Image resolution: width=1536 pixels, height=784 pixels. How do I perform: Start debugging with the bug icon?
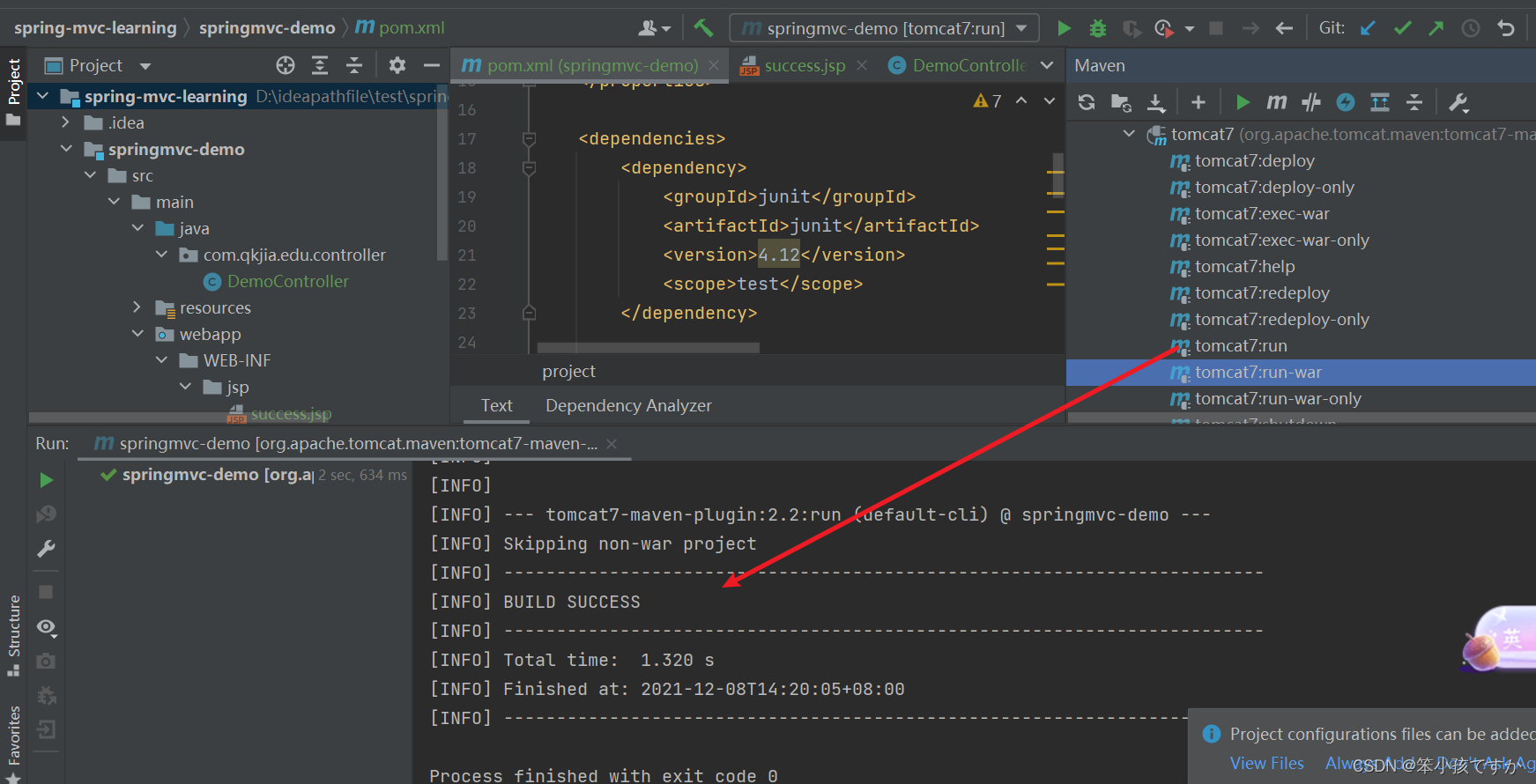coord(1098,28)
